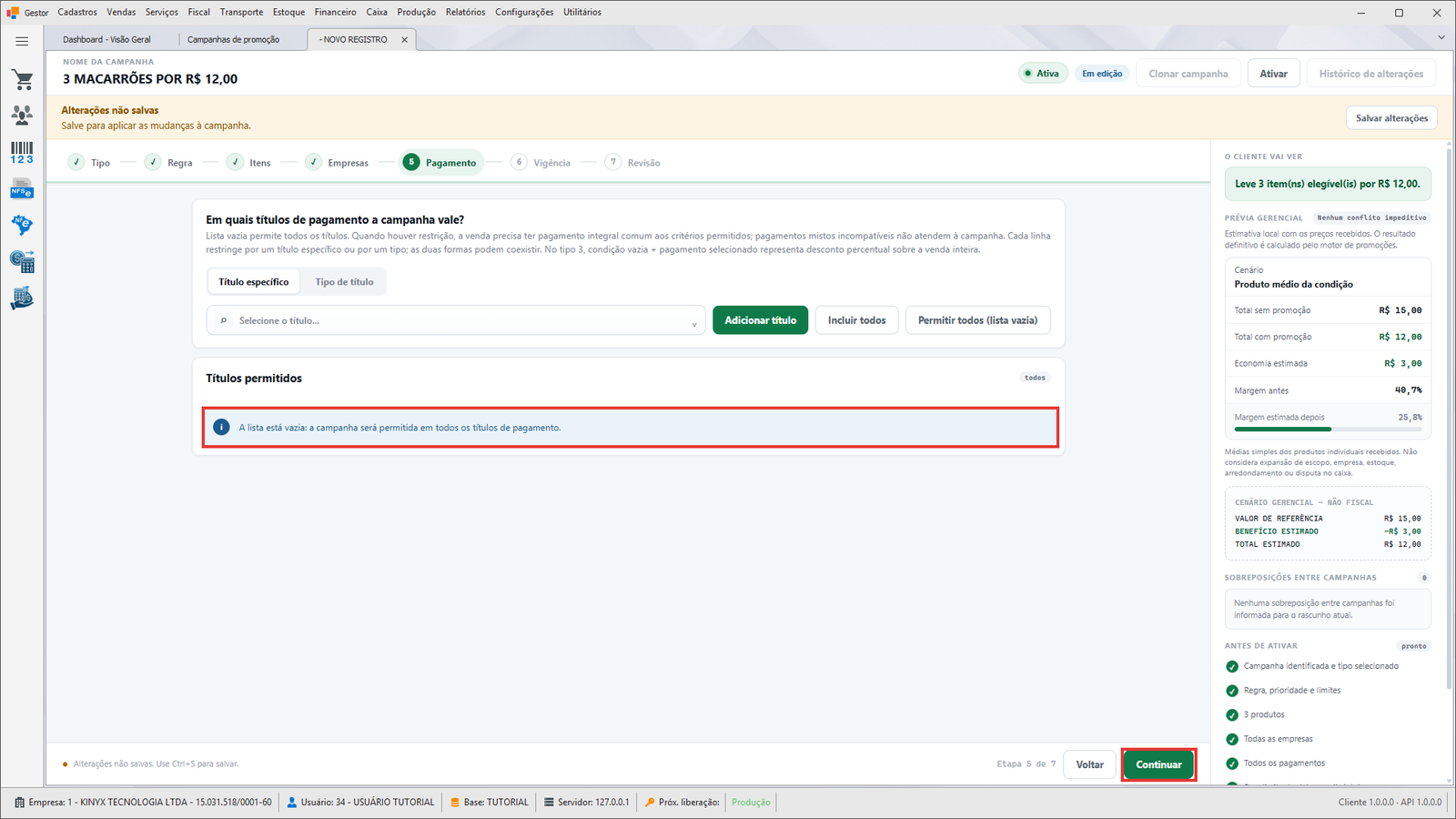
Task: Open the Cadastros menu
Action: [77, 12]
